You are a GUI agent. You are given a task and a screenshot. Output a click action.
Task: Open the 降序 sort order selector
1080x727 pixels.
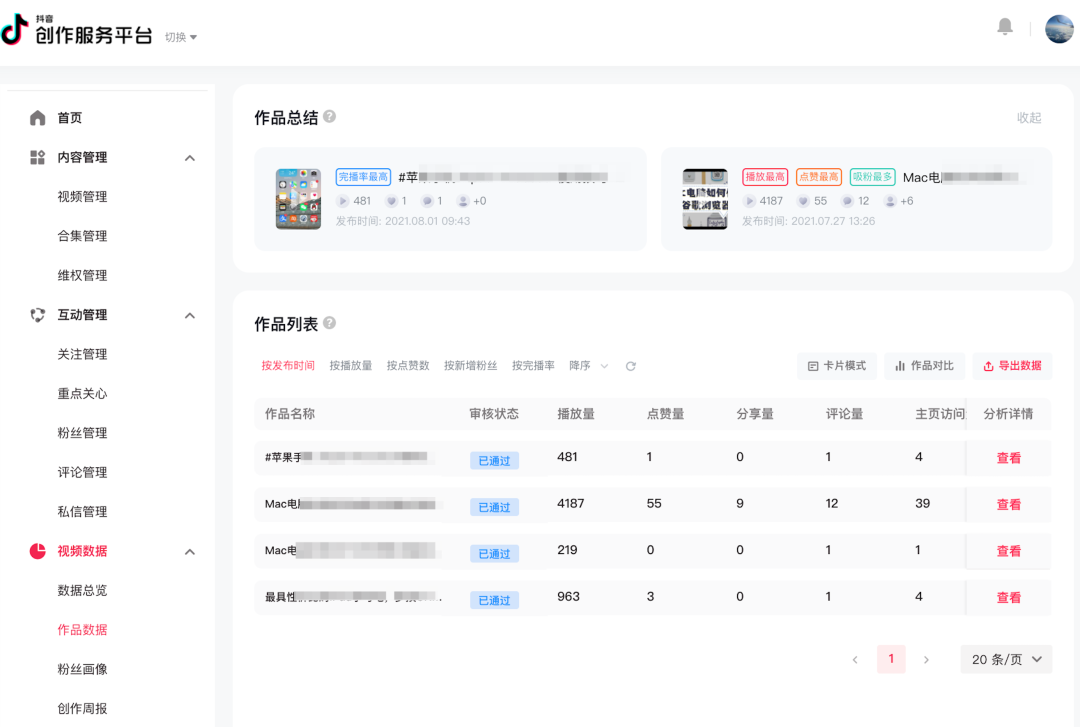pyautogui.click(x=588, y=366)
